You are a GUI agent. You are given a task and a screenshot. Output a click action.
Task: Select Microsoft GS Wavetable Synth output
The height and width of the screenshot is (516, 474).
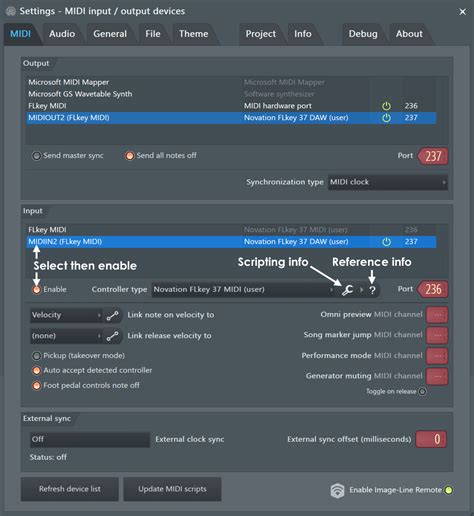tap(231, 94)
